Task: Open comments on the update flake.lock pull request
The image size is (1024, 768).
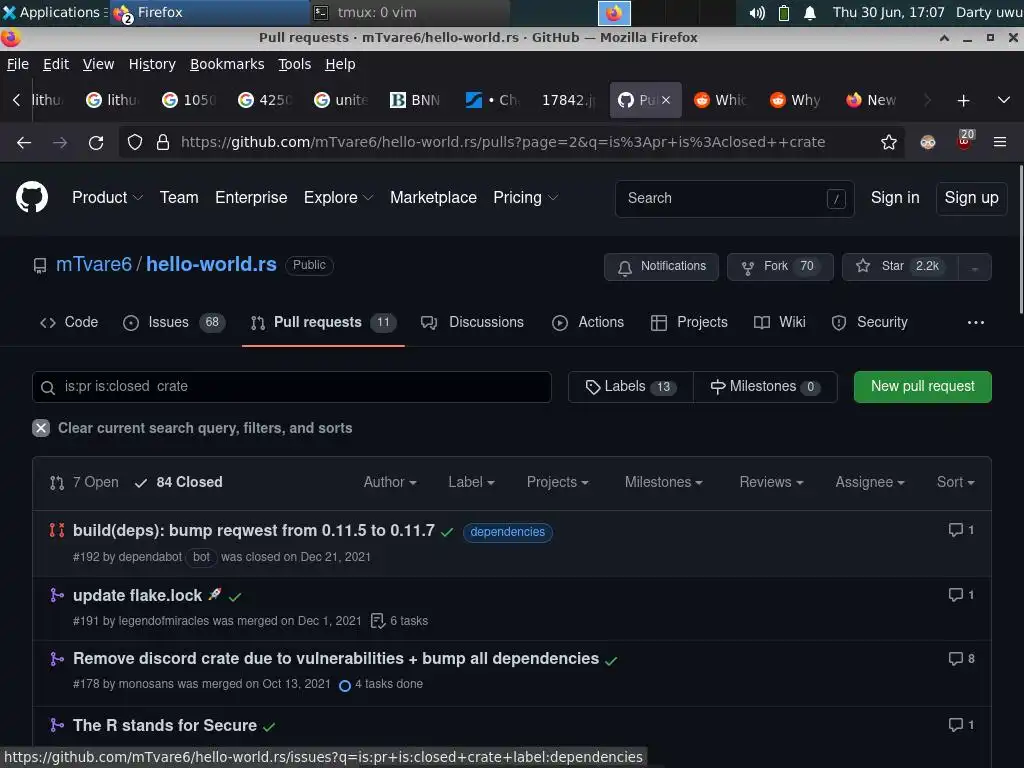Action: 961,594
